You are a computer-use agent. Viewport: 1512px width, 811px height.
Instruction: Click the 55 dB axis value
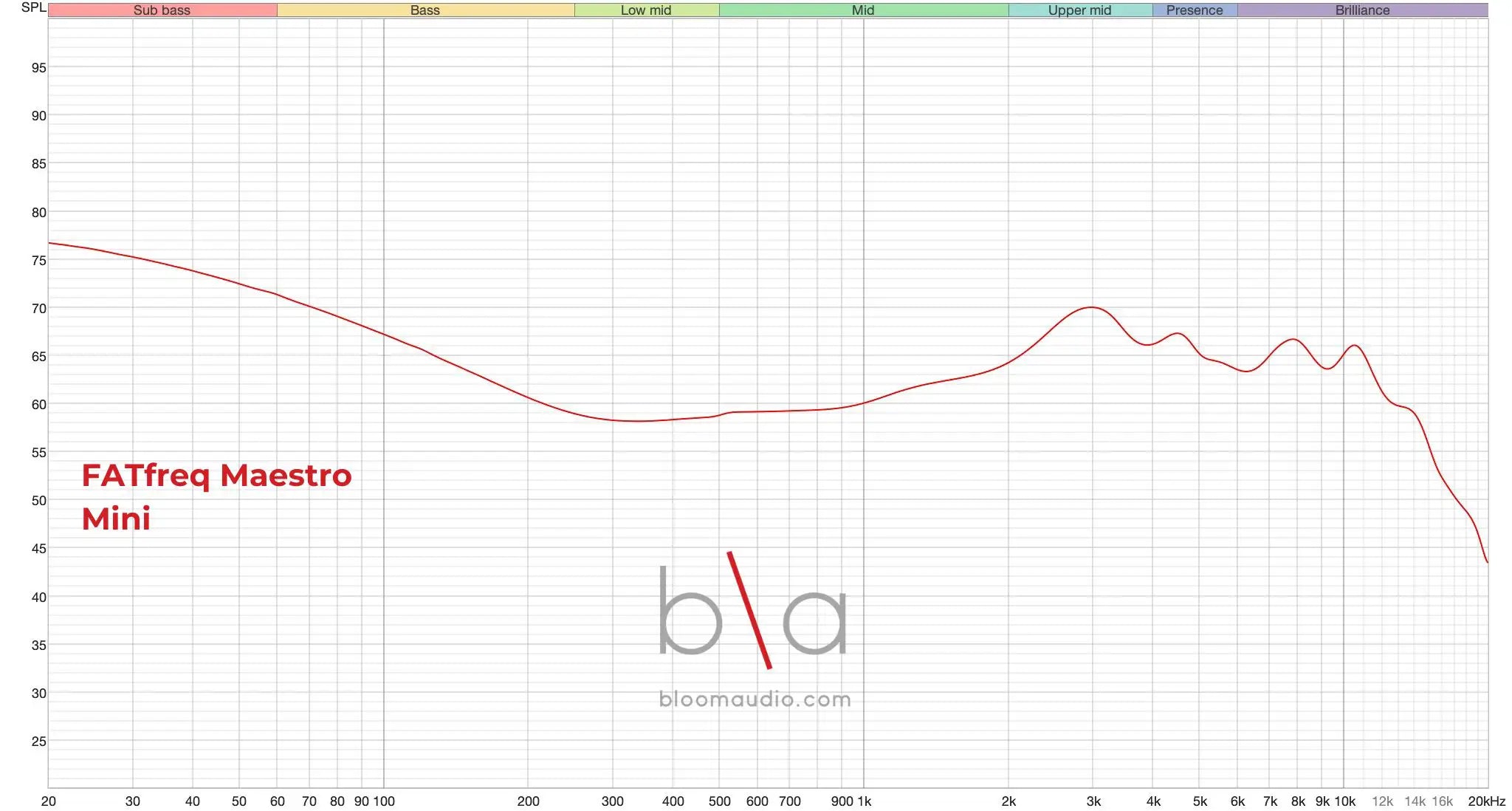38,453
